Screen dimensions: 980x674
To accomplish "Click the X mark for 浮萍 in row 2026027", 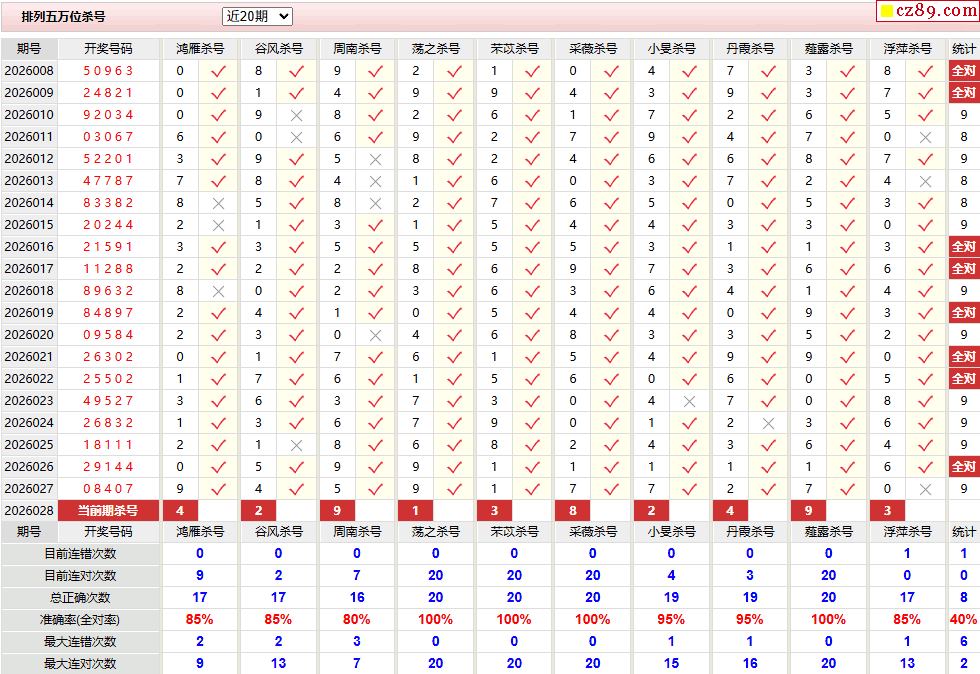I will (926, 489).
